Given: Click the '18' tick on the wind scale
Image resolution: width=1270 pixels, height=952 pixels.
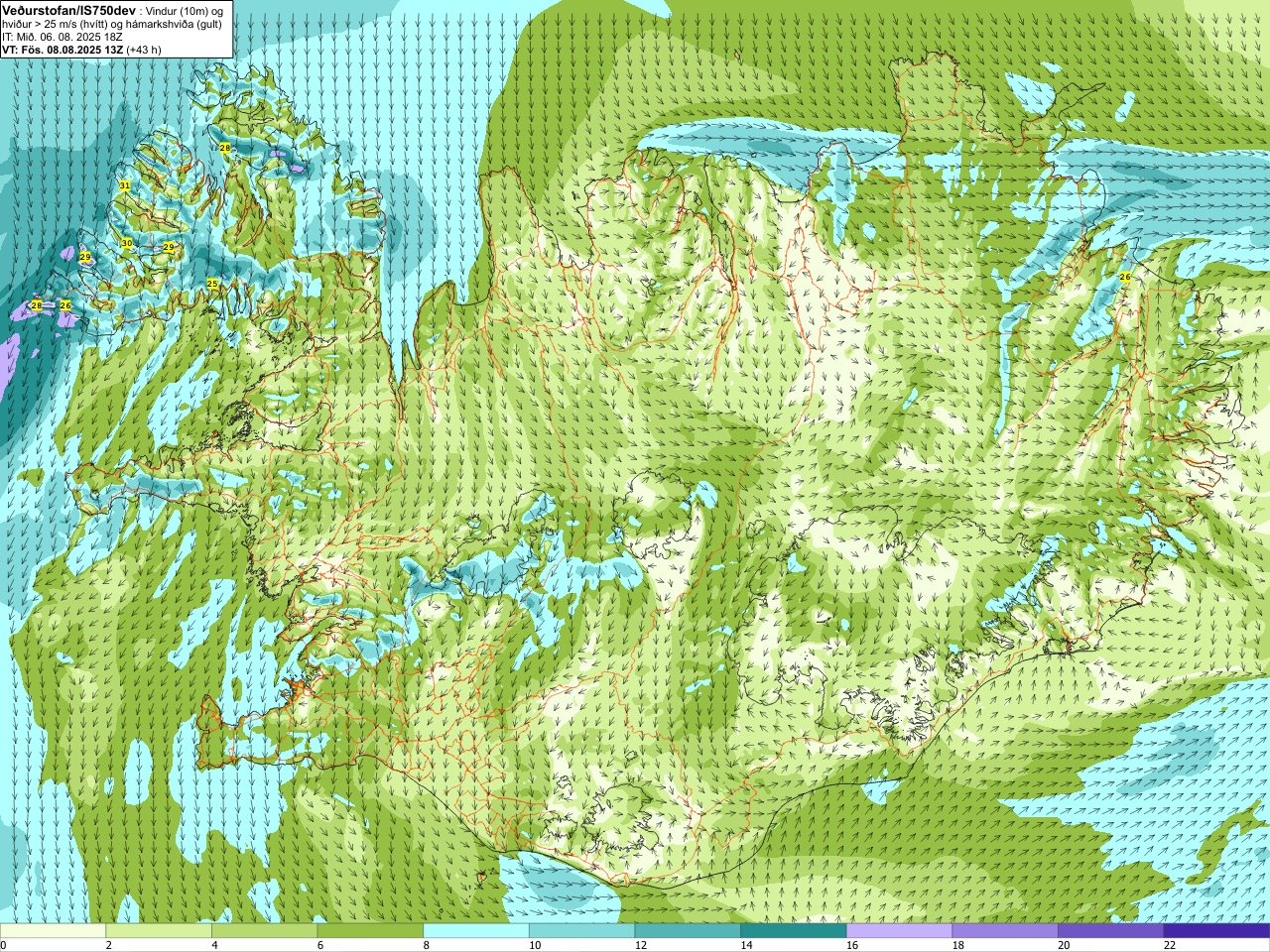Looking at the screenshot, I should 958,945.
